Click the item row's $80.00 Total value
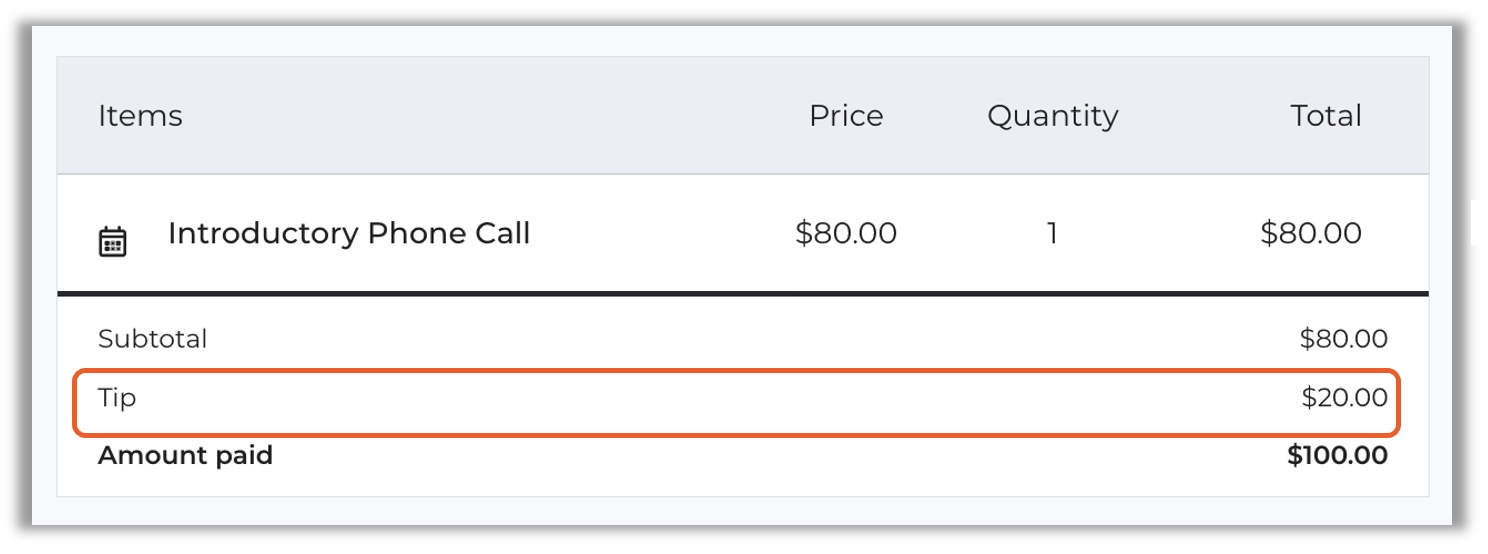This screenshot has height=554, width=1488. (1311, 234)
